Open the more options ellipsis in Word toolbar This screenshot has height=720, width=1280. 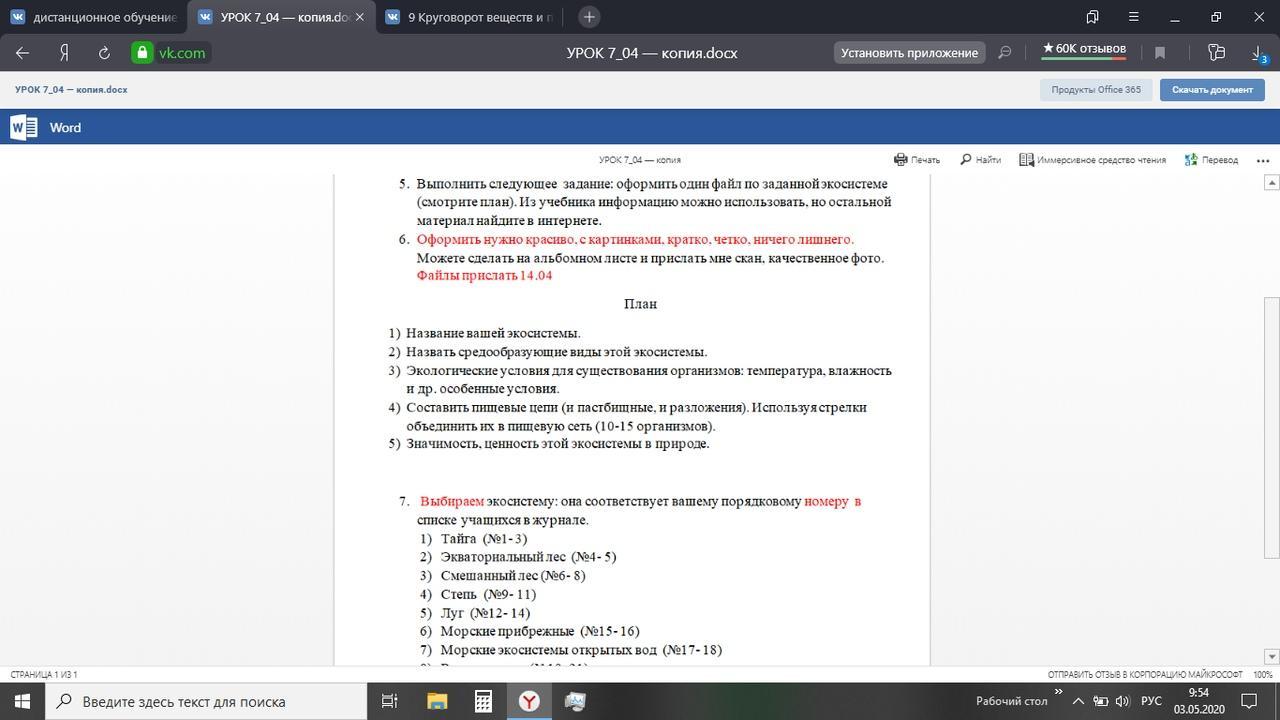pyautogui.click(x=1263, y=160)
